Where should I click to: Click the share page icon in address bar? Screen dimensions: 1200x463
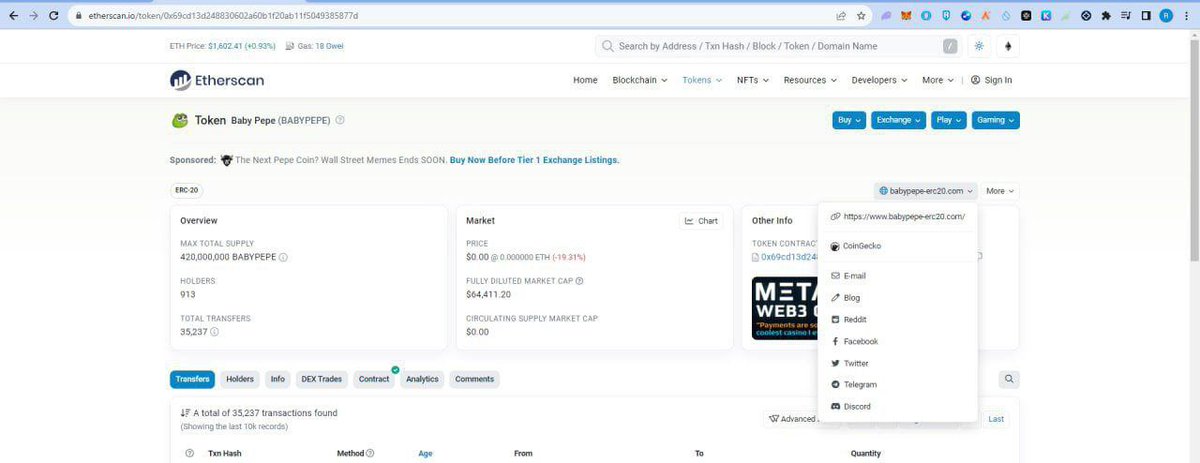point(842,16)
